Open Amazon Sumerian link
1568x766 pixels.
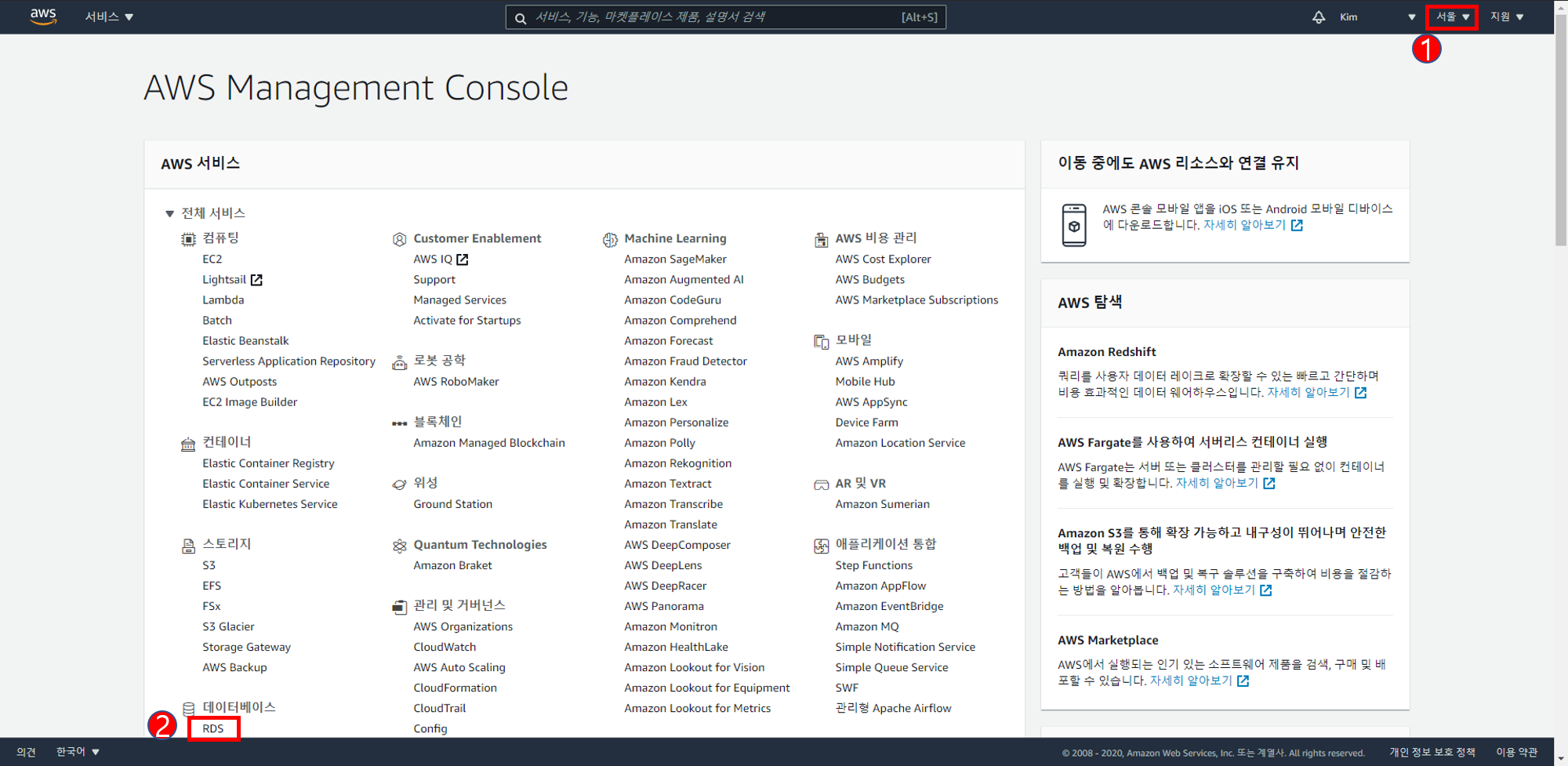(882, 504)
